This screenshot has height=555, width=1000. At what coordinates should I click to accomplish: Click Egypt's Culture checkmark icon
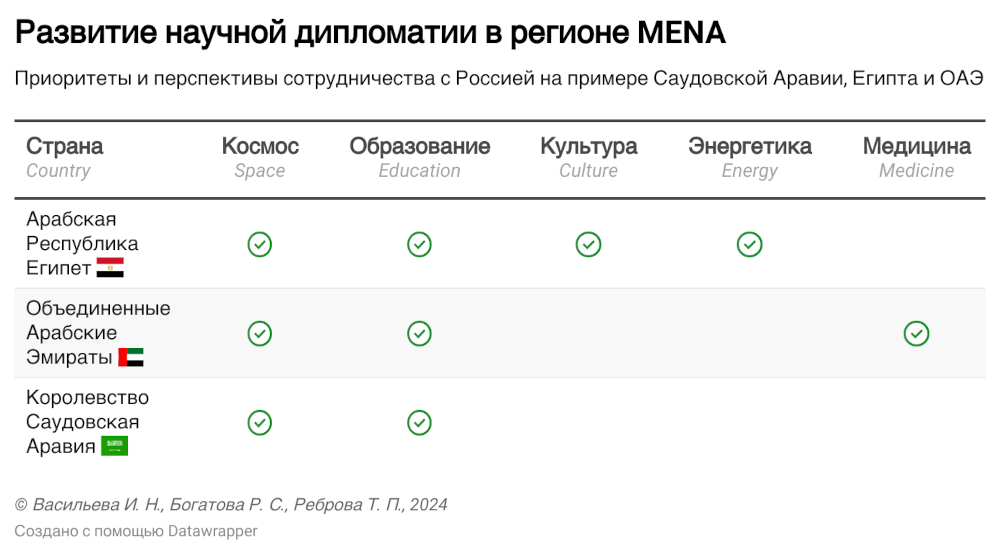tap(588, 244)
